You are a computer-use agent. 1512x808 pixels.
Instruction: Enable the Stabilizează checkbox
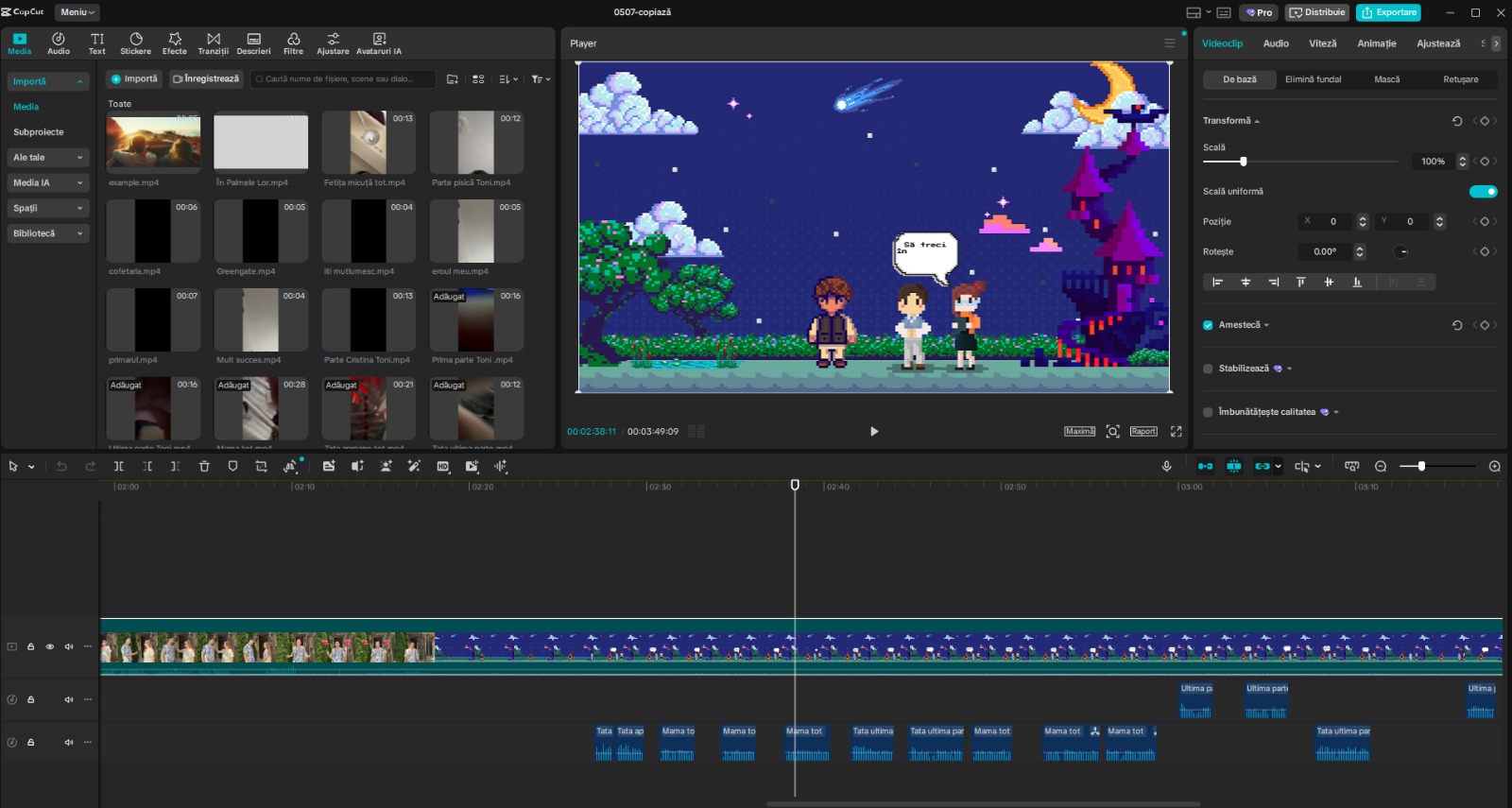pos(1208,369)
